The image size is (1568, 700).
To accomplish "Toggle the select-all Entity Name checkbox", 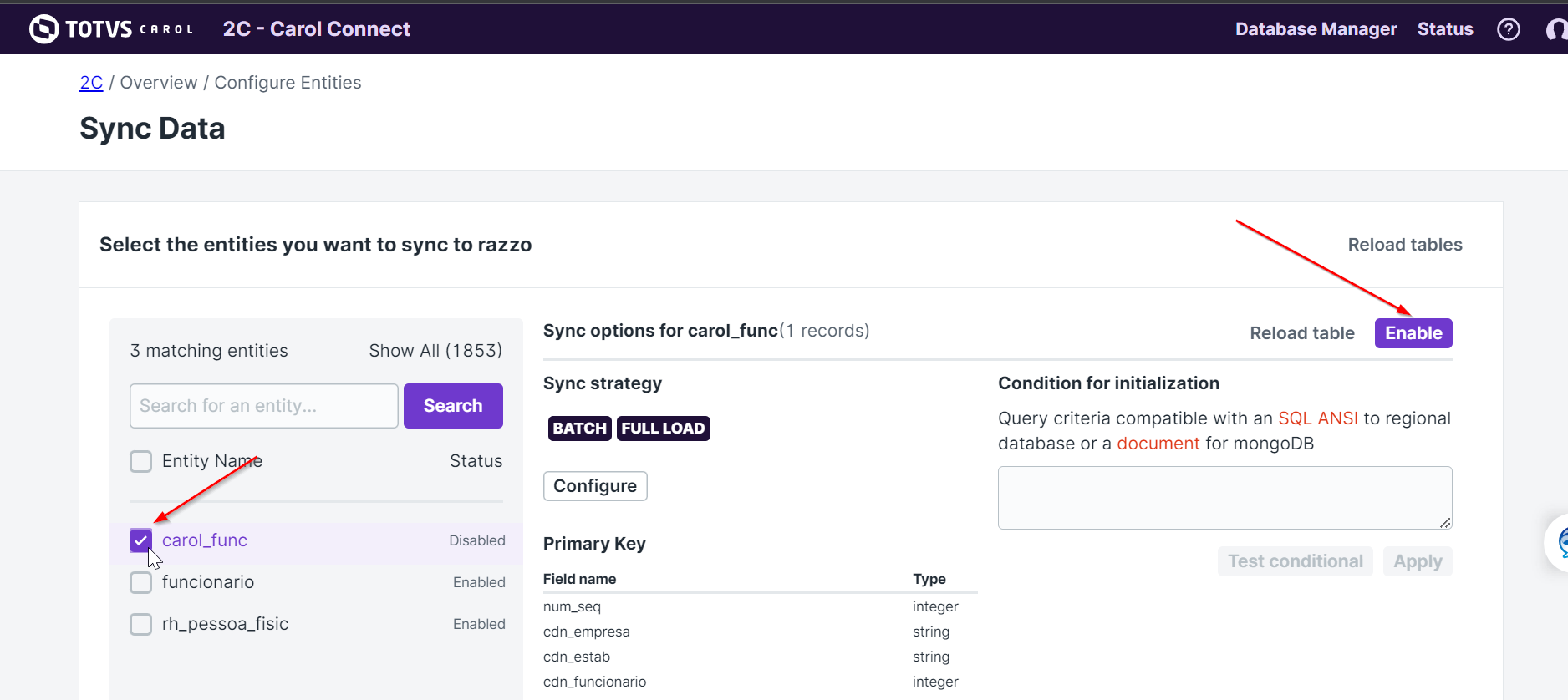I will pos(140,461).
